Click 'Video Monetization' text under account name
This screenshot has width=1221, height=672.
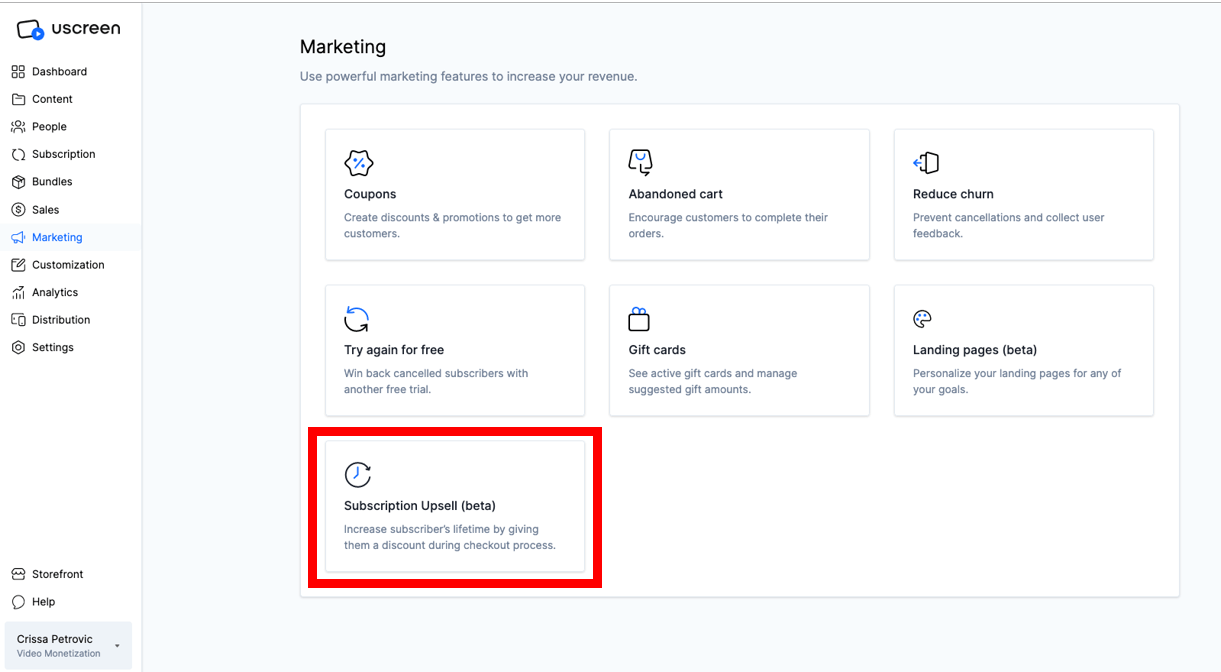click(59, 654)
